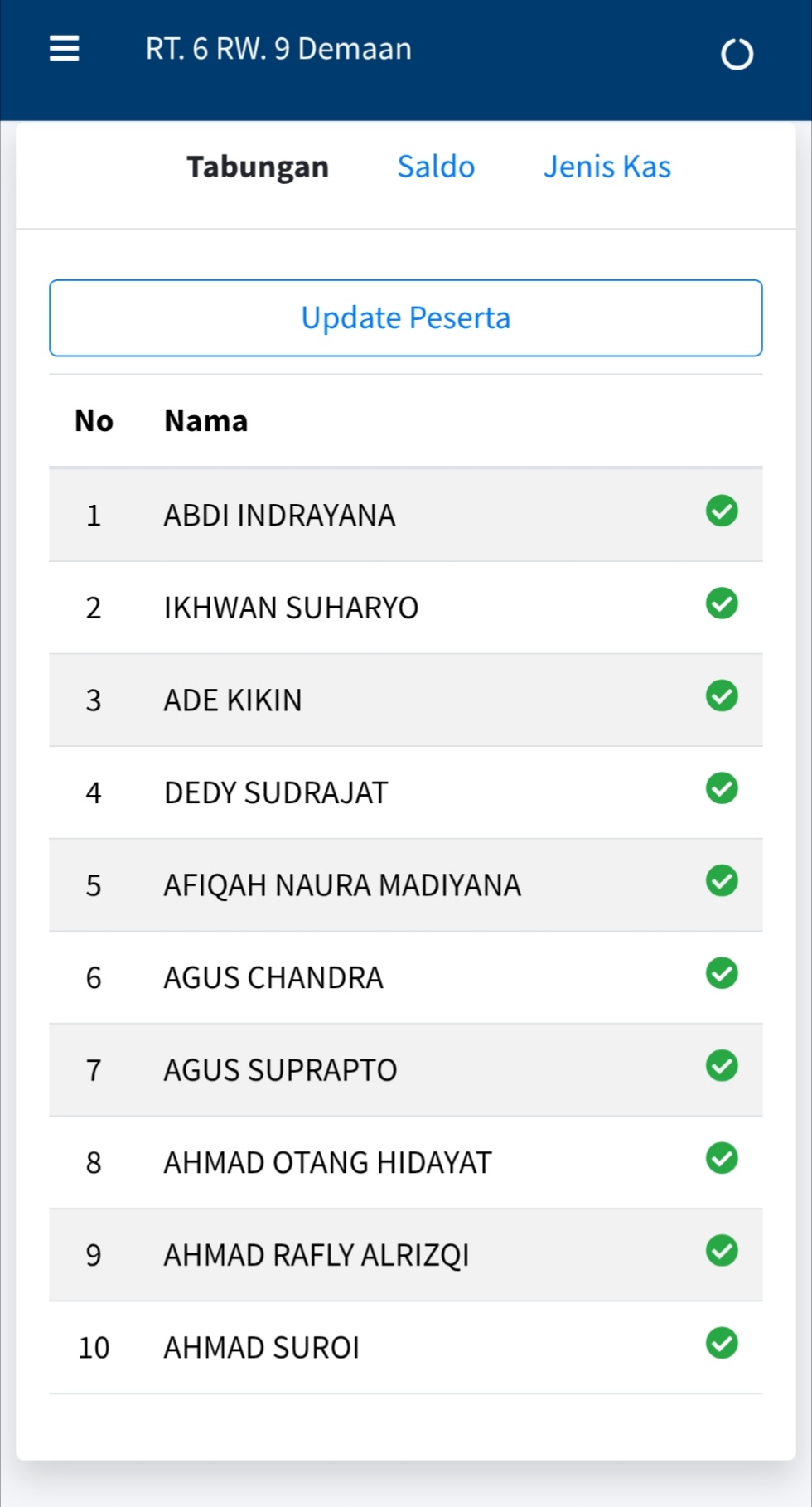The image size is (812, 1507).
Task: Click green check icon for IKHWAN SUHARYO
Action: (x=722, y=603)
